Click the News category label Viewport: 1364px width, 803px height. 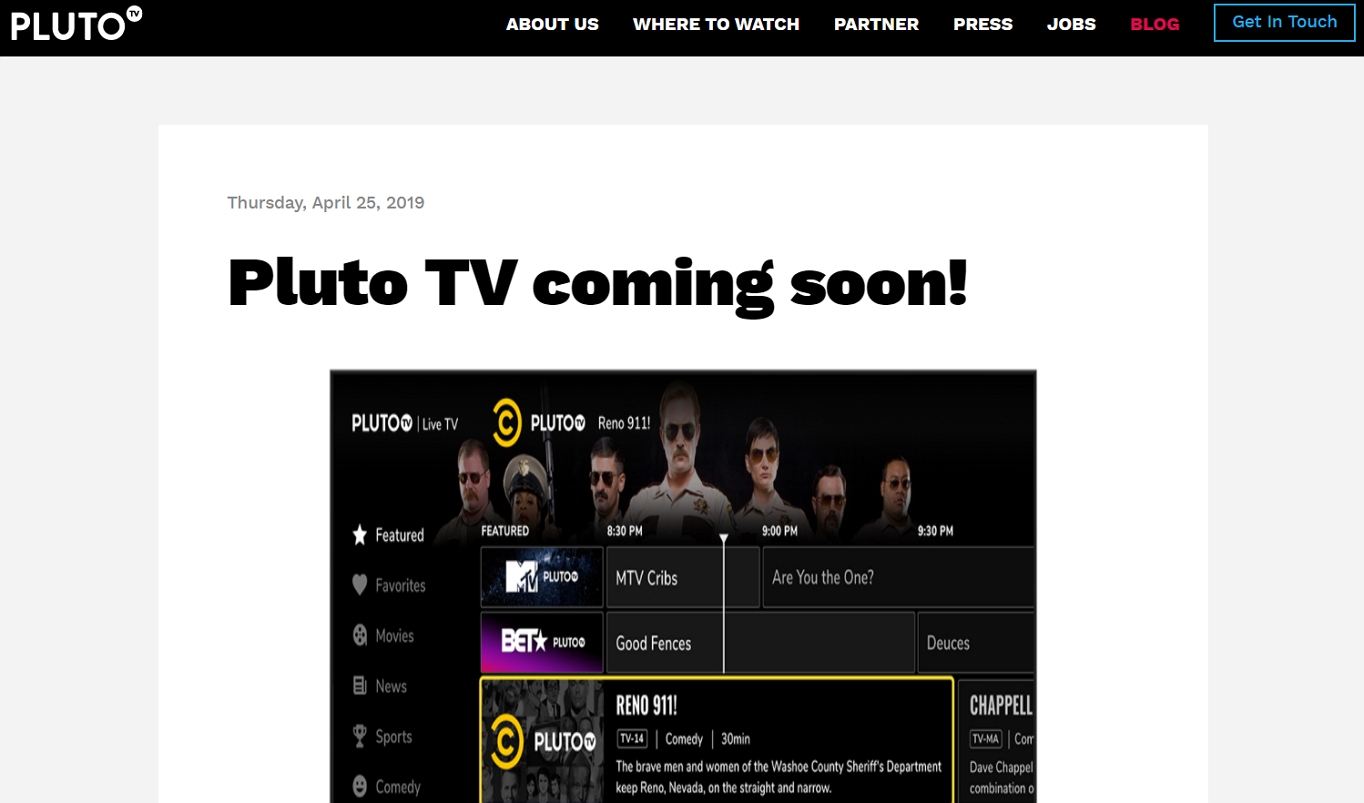(x=391, y=686)
